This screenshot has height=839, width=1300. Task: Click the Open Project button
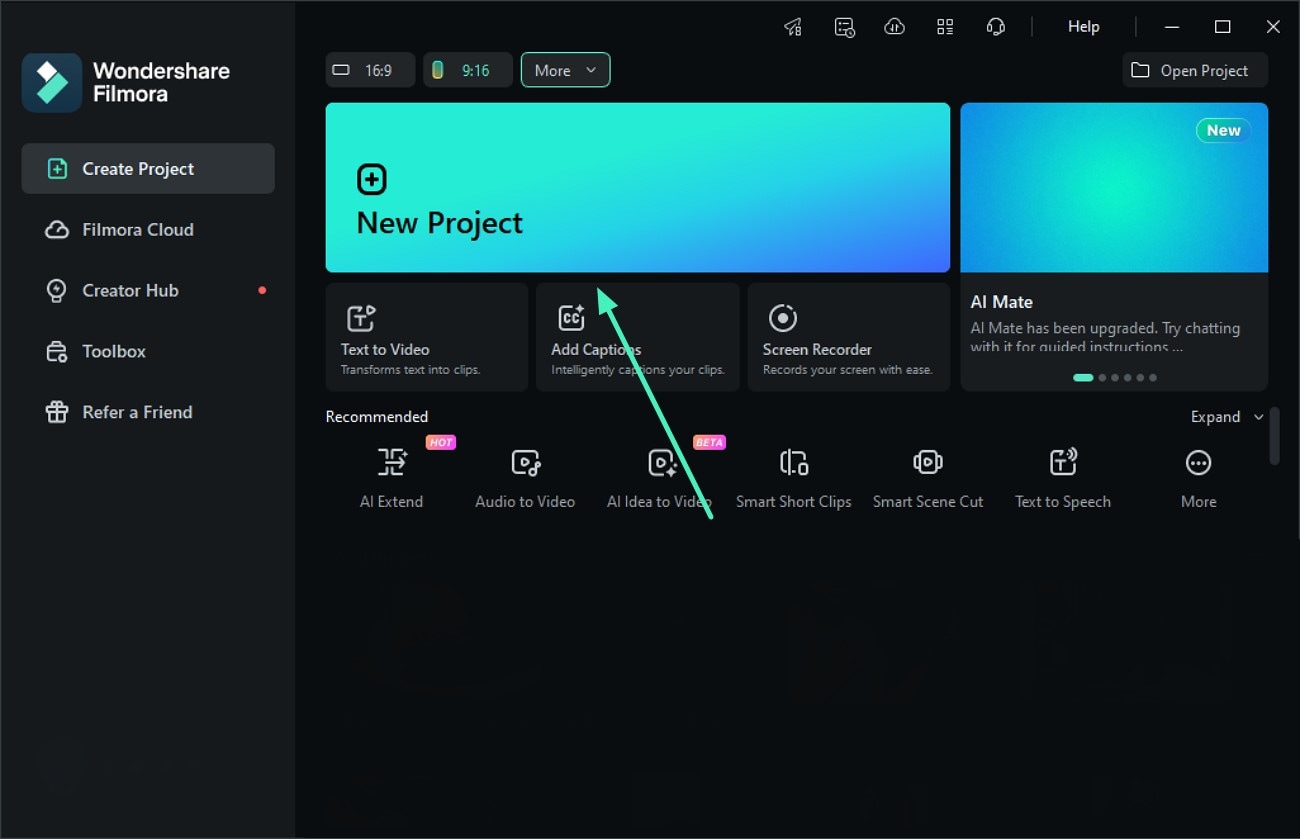coord(1194,70)
